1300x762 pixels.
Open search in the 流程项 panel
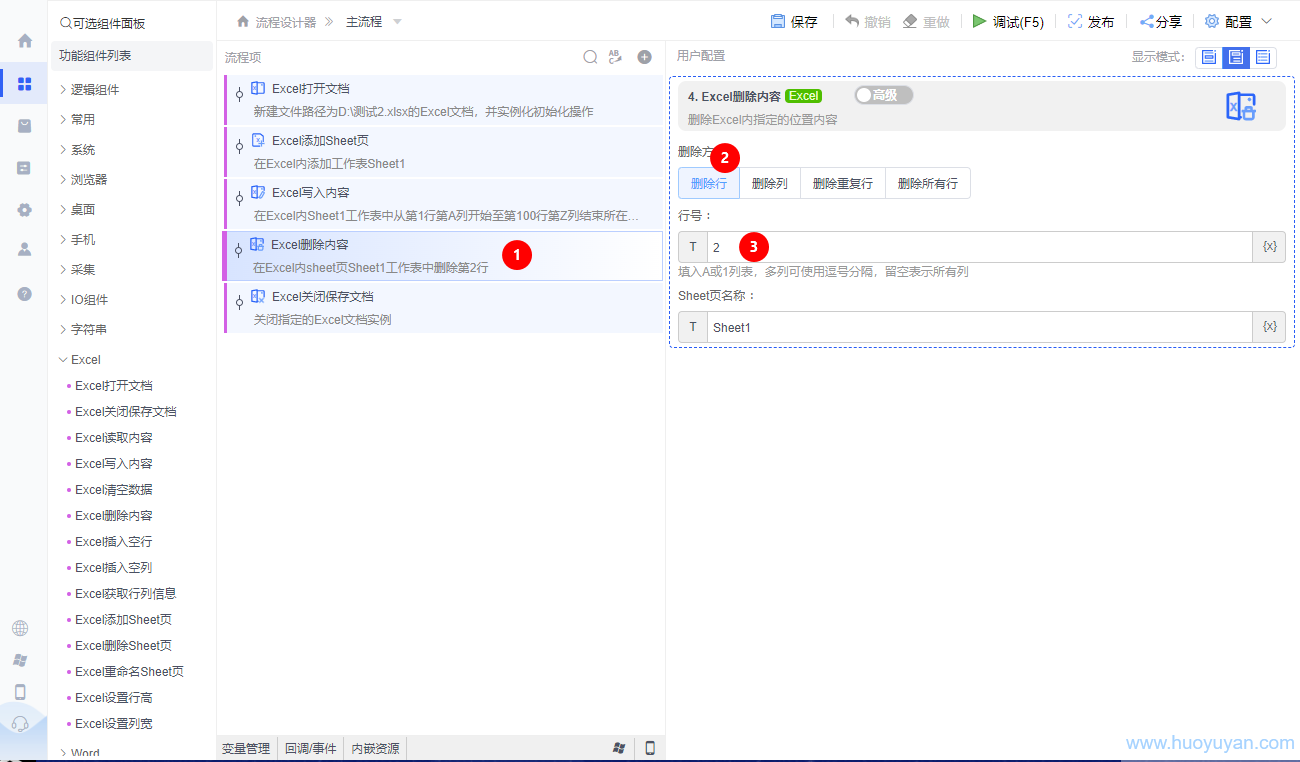click(590, 57)
